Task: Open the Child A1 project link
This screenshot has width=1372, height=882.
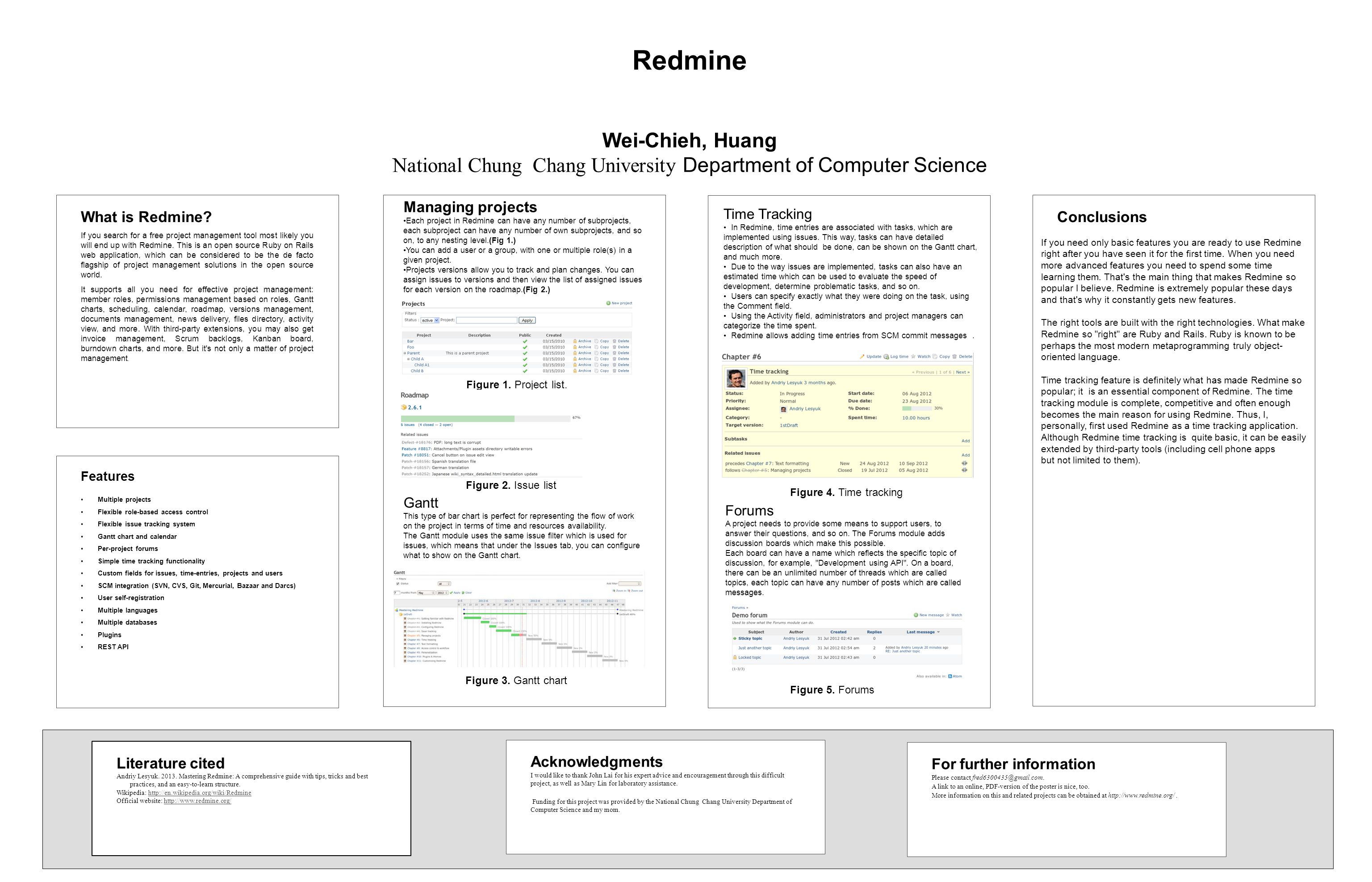Action: click(x=422, y=365)
